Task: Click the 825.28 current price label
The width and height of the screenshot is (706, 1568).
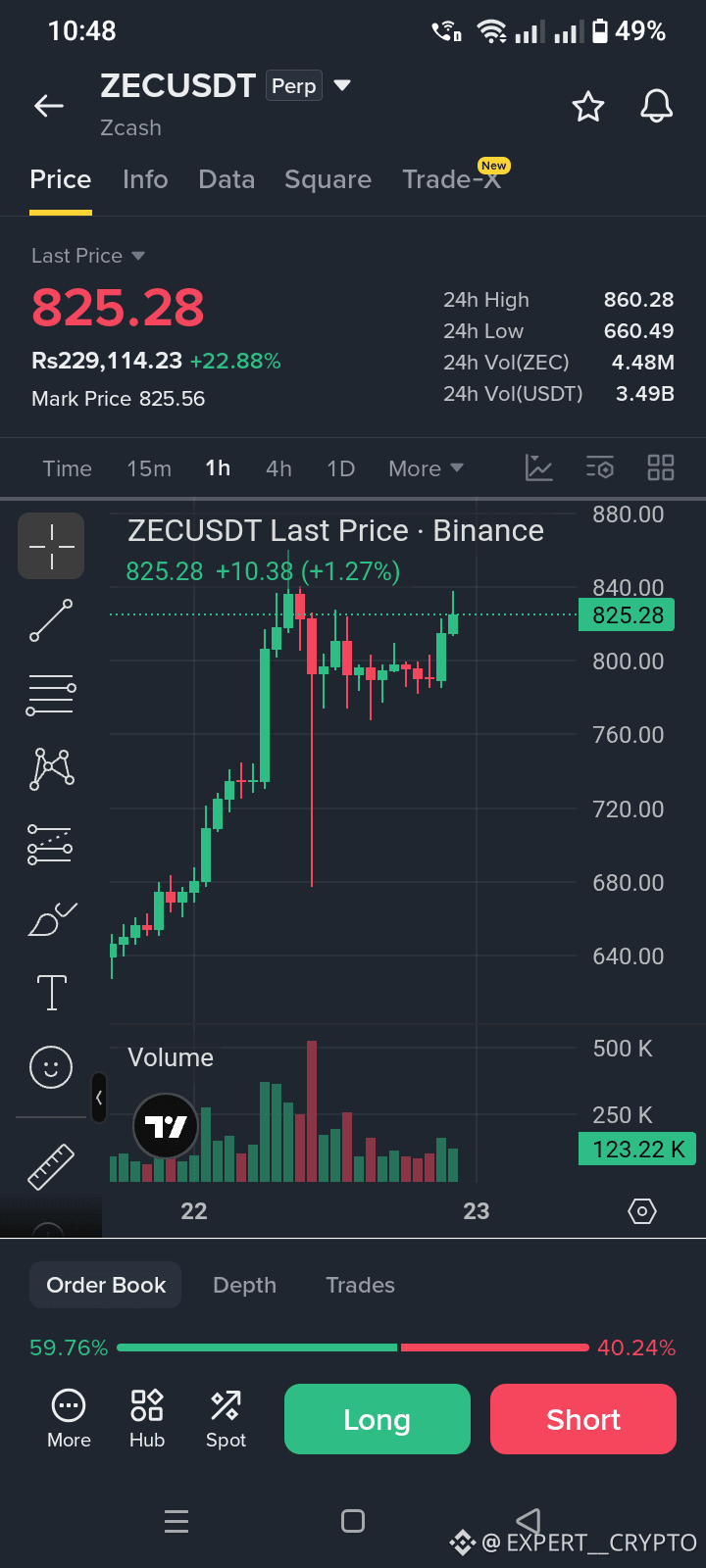Action: (x=627, y=615)
